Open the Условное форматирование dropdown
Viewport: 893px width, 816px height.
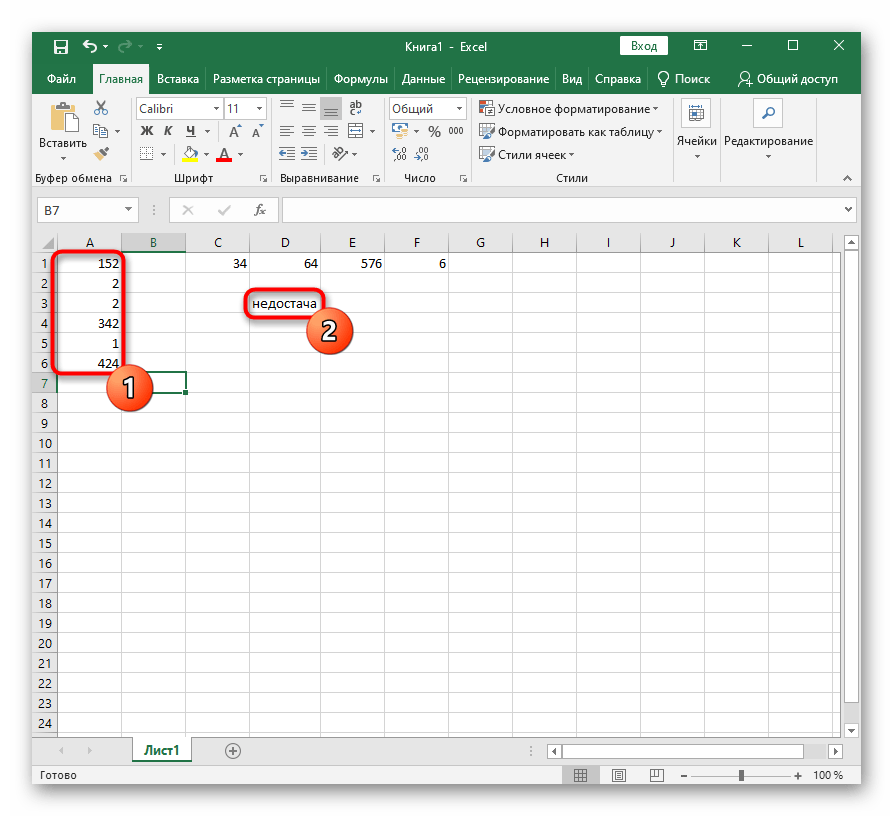point(568,109)
